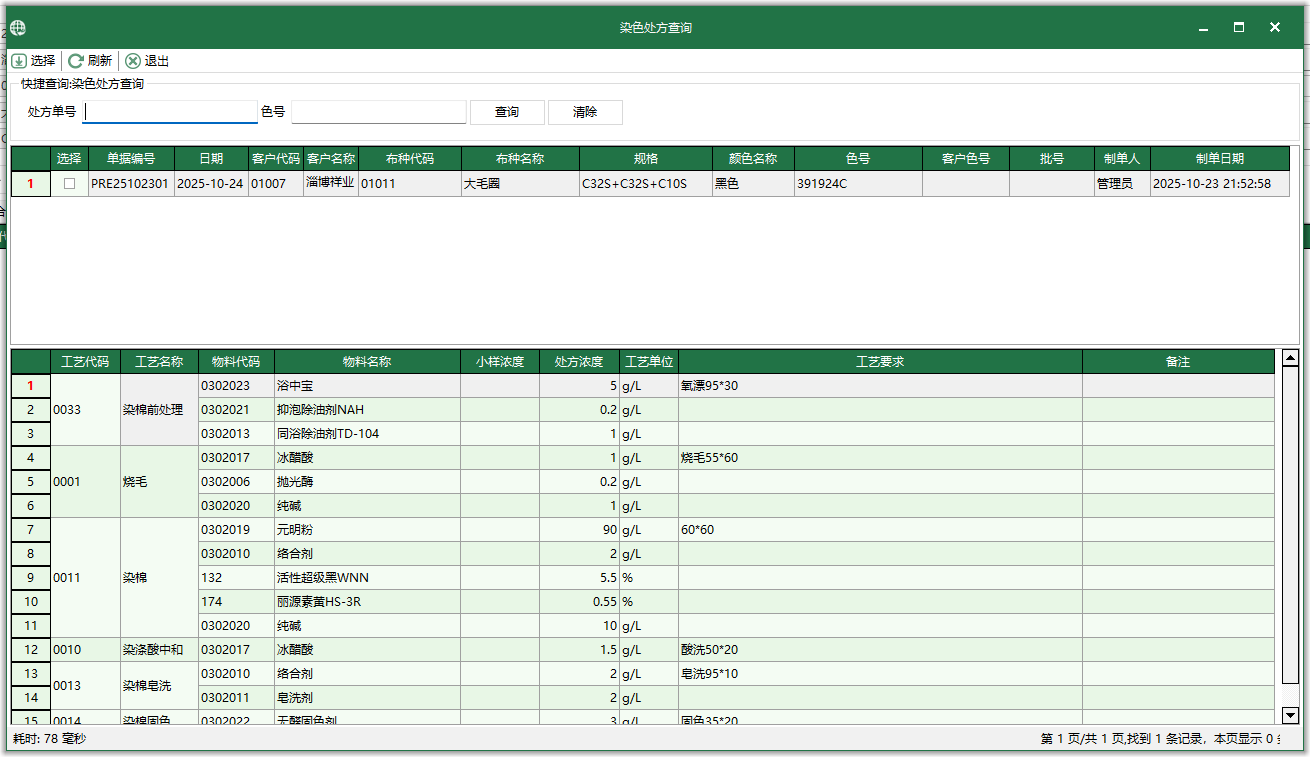Select the record checkbox for PRE25102301
Image resolution: width=1310 pixels, height=757 pixels.
[x=68, y=184]
